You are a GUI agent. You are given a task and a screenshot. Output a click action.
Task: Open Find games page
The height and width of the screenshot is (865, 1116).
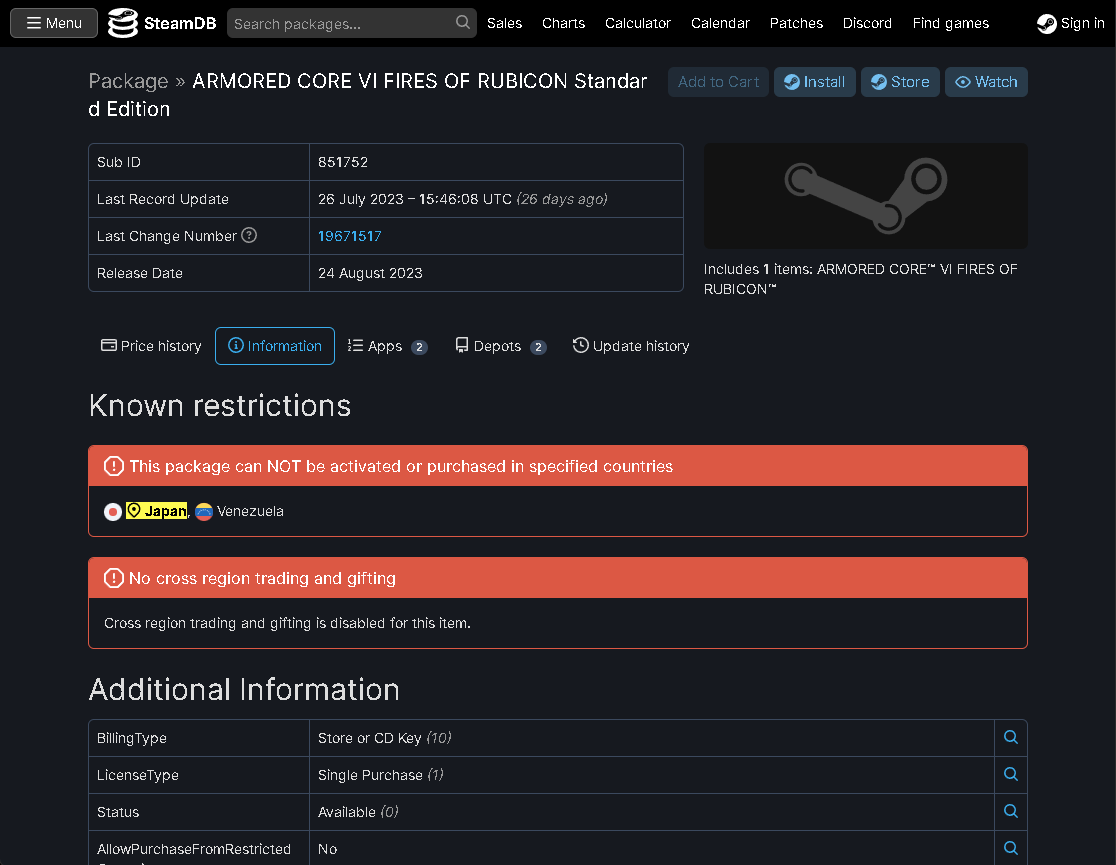tap(950, 23)
